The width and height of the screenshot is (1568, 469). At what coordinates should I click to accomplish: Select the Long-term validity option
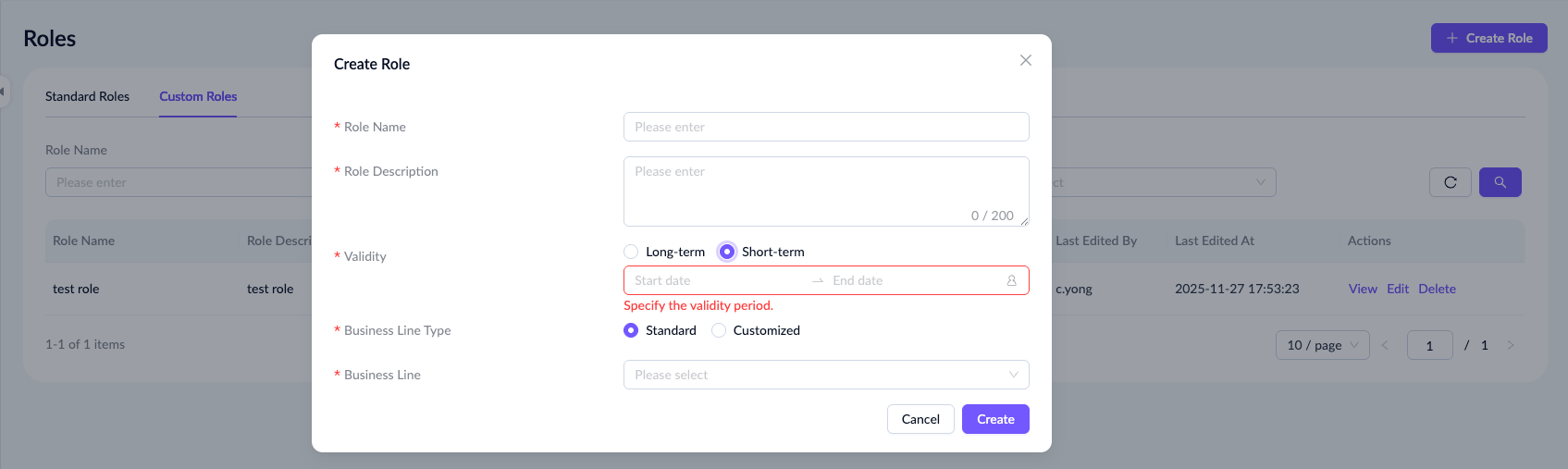click(631, 252)
